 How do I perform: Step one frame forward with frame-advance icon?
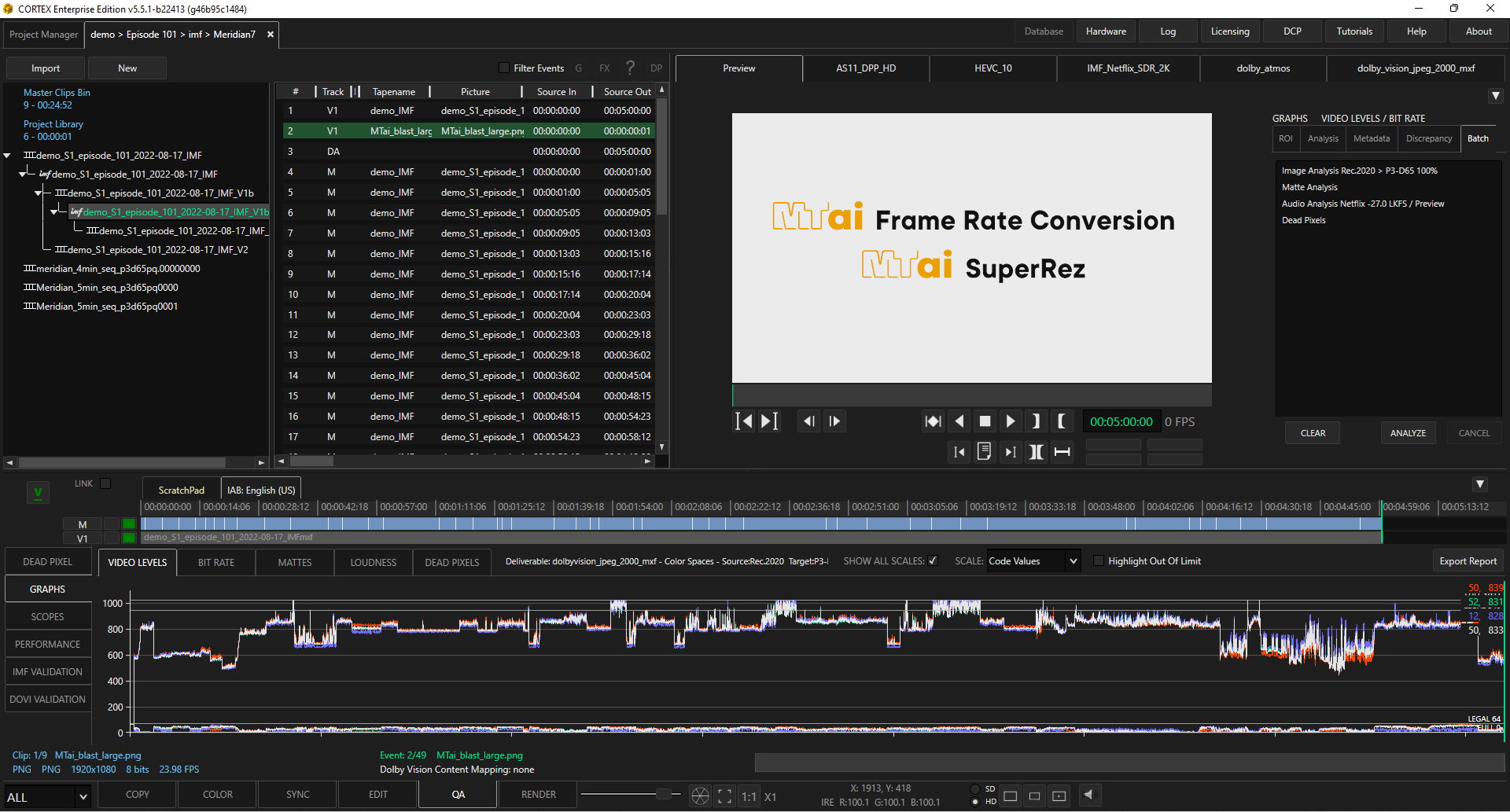click(834, 421)
